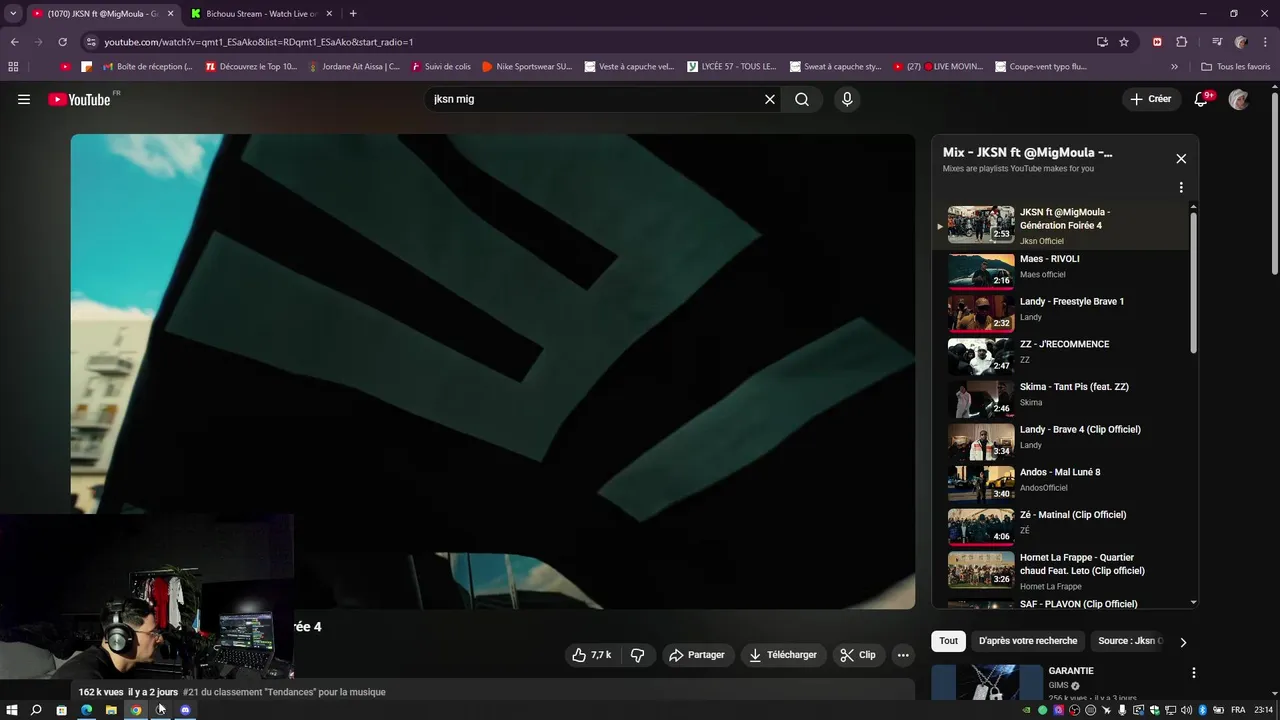The width and height of the screenshot is (1280, 720).
Task: Open Windows taskbar search
Action: pos(36,710)
